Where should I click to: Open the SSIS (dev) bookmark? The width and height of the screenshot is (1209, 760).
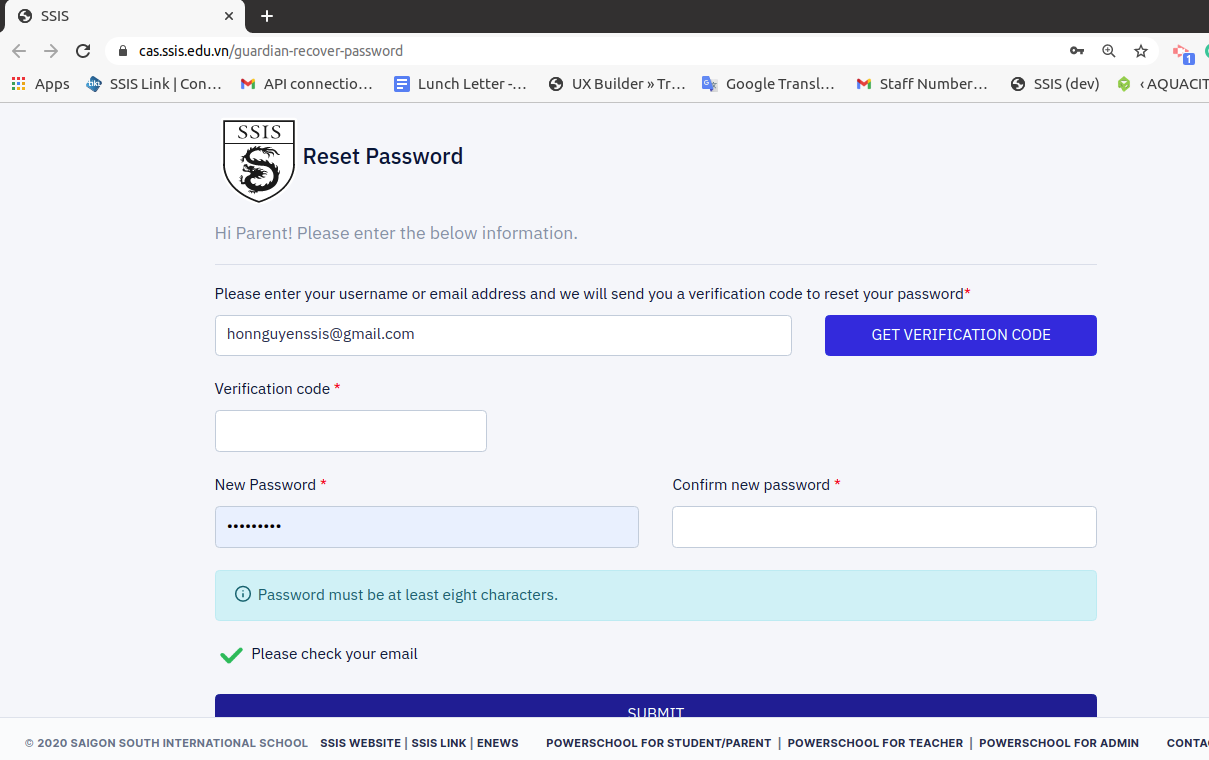point(1055,84)
